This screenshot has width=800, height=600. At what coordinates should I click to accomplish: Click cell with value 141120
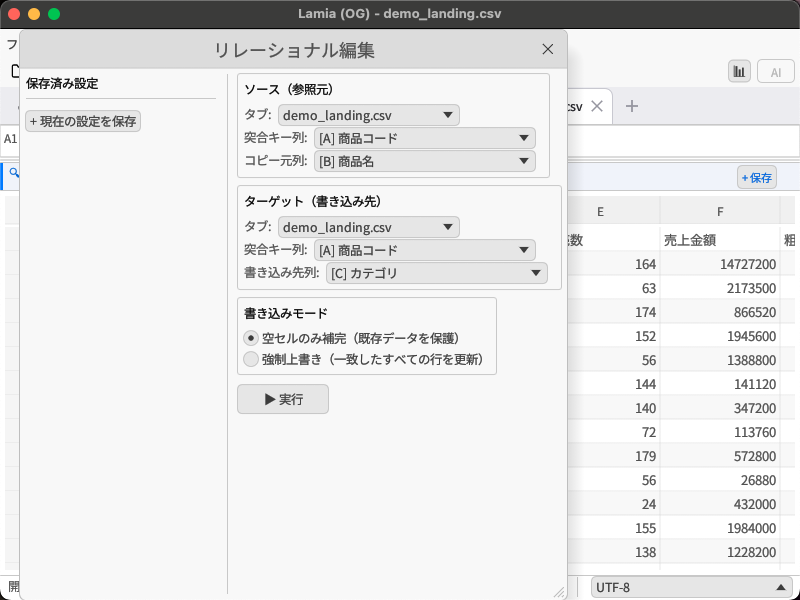[720, 384]
